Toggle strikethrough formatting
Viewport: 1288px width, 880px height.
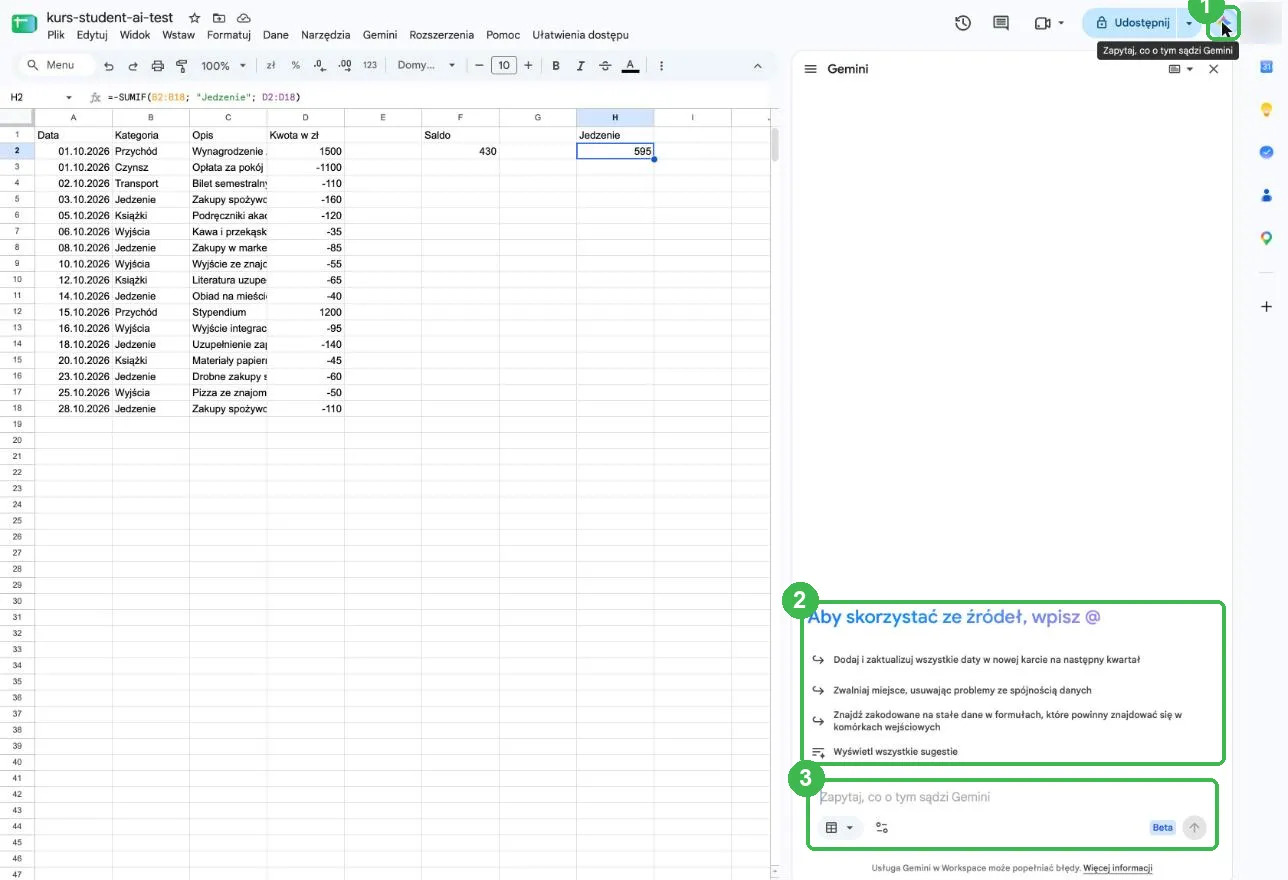tap(605, 65)
